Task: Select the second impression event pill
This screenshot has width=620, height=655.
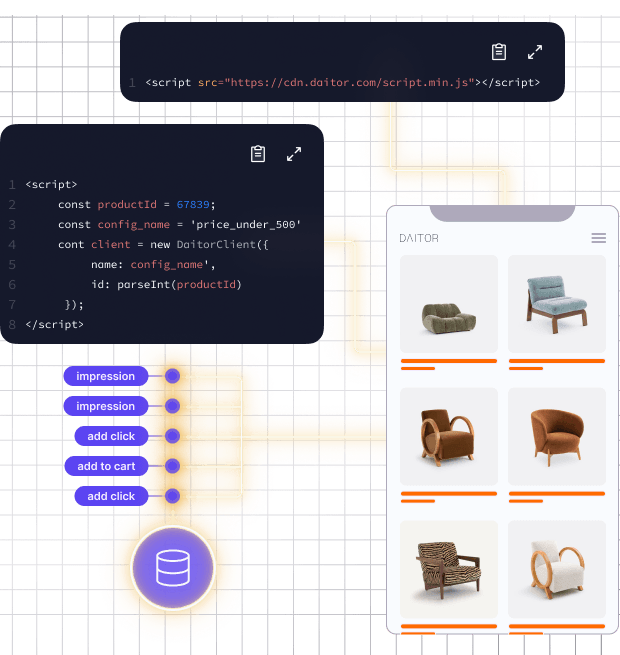Action: coord(105,406)
